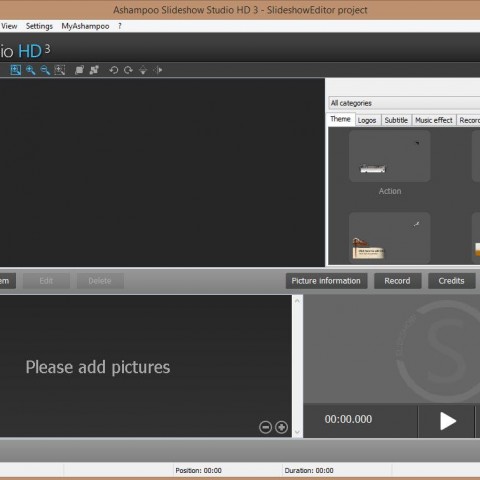This screenshot has height=480, width=480.
Task: Select the Action theme thumbnail
Action: (x=389, y=156)
